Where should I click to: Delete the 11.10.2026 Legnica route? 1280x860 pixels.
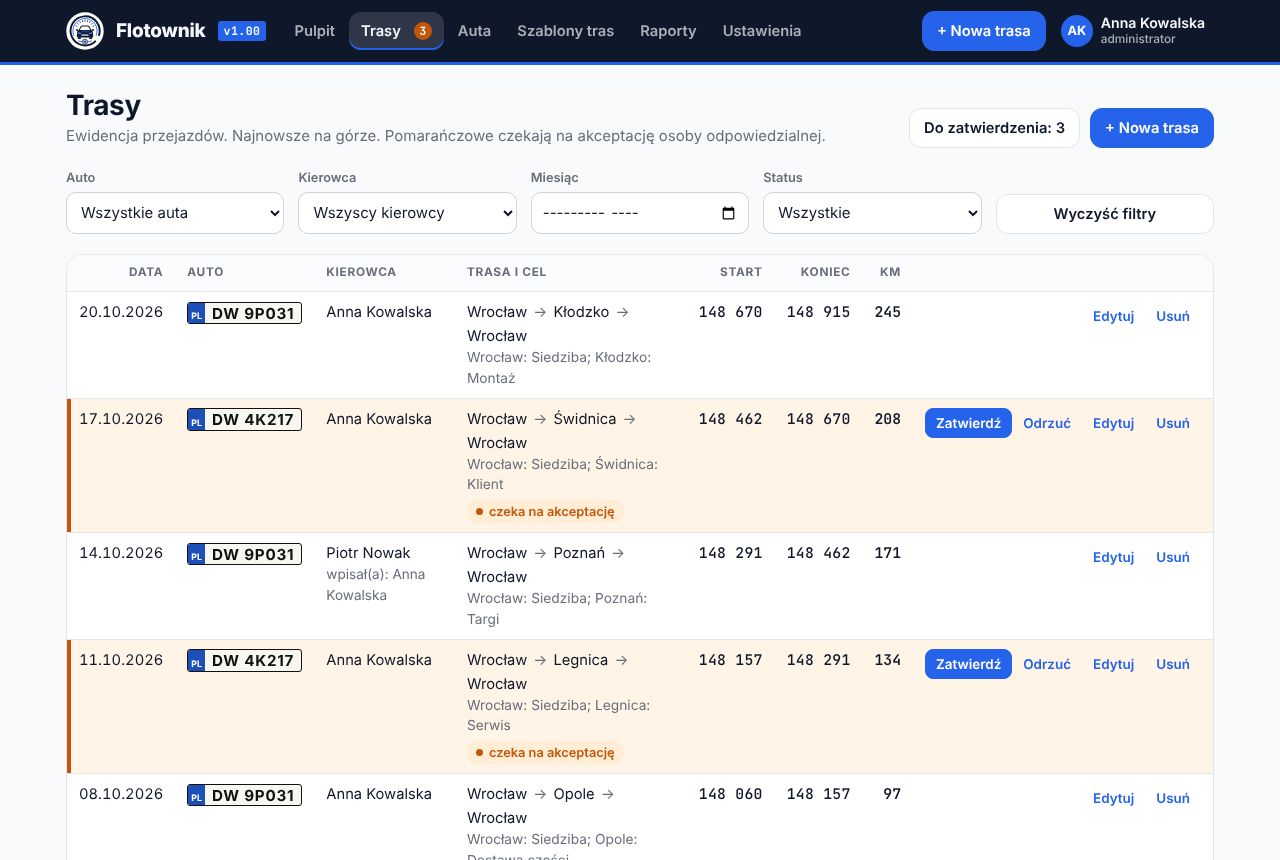click(x=1173, y=664)
